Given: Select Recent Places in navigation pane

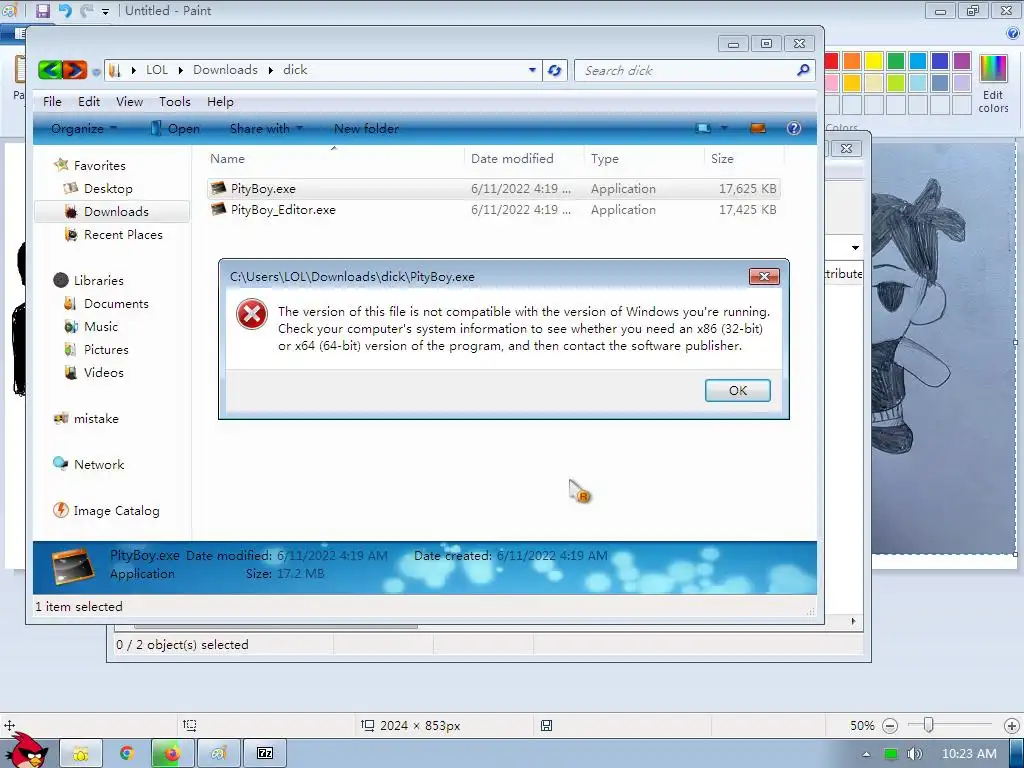Looking at the screenshot, I should tap(123, 234).
